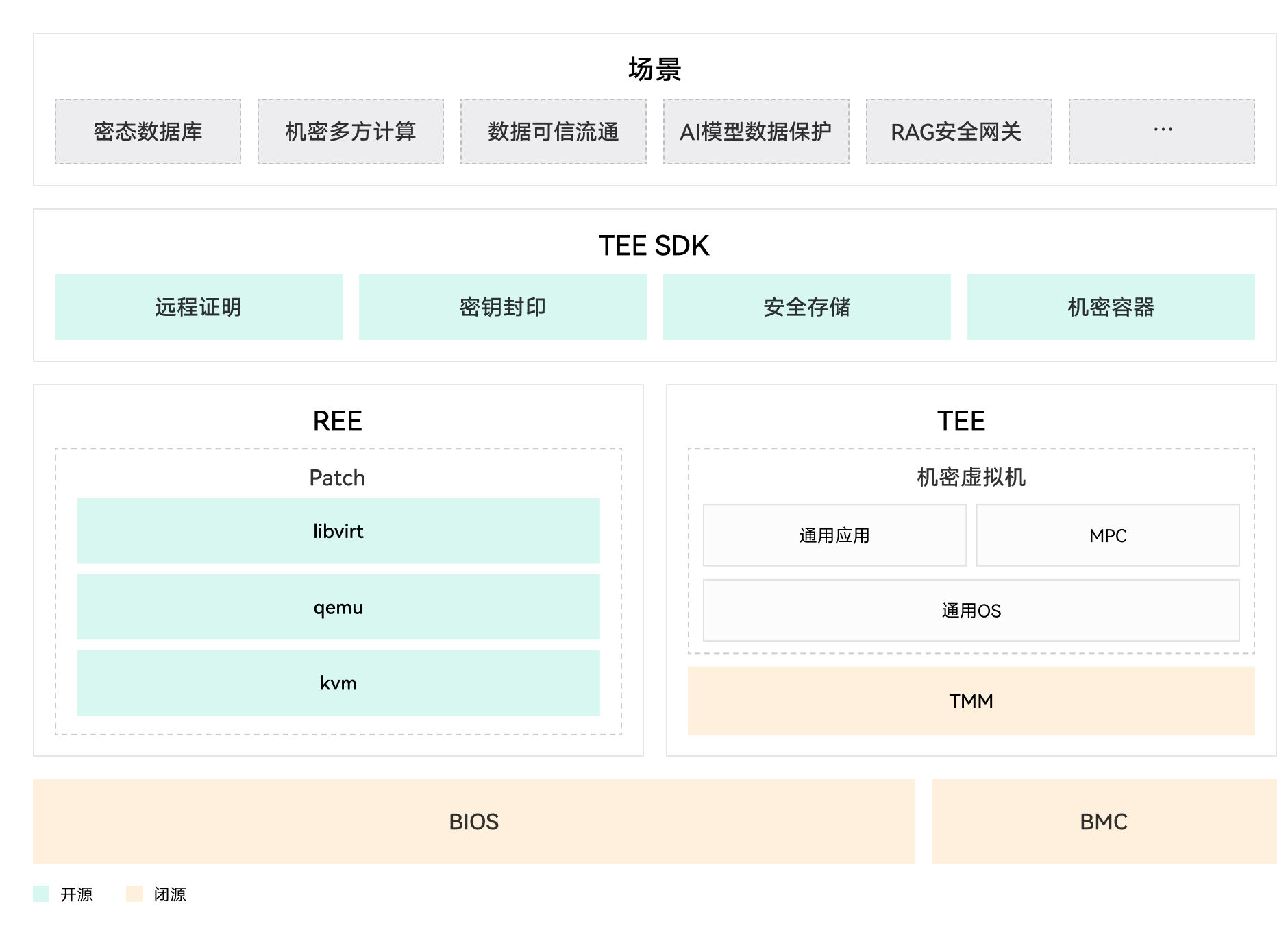Select the 远程证明 SDK block
This screenshot has width=1288, height=928.
pyautogui.click(x=199, y=307)
